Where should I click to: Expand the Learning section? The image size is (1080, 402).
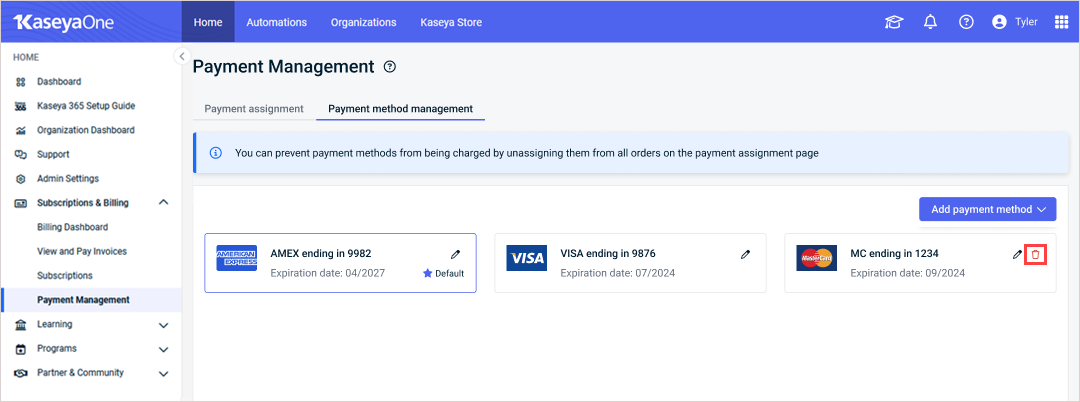163,324
